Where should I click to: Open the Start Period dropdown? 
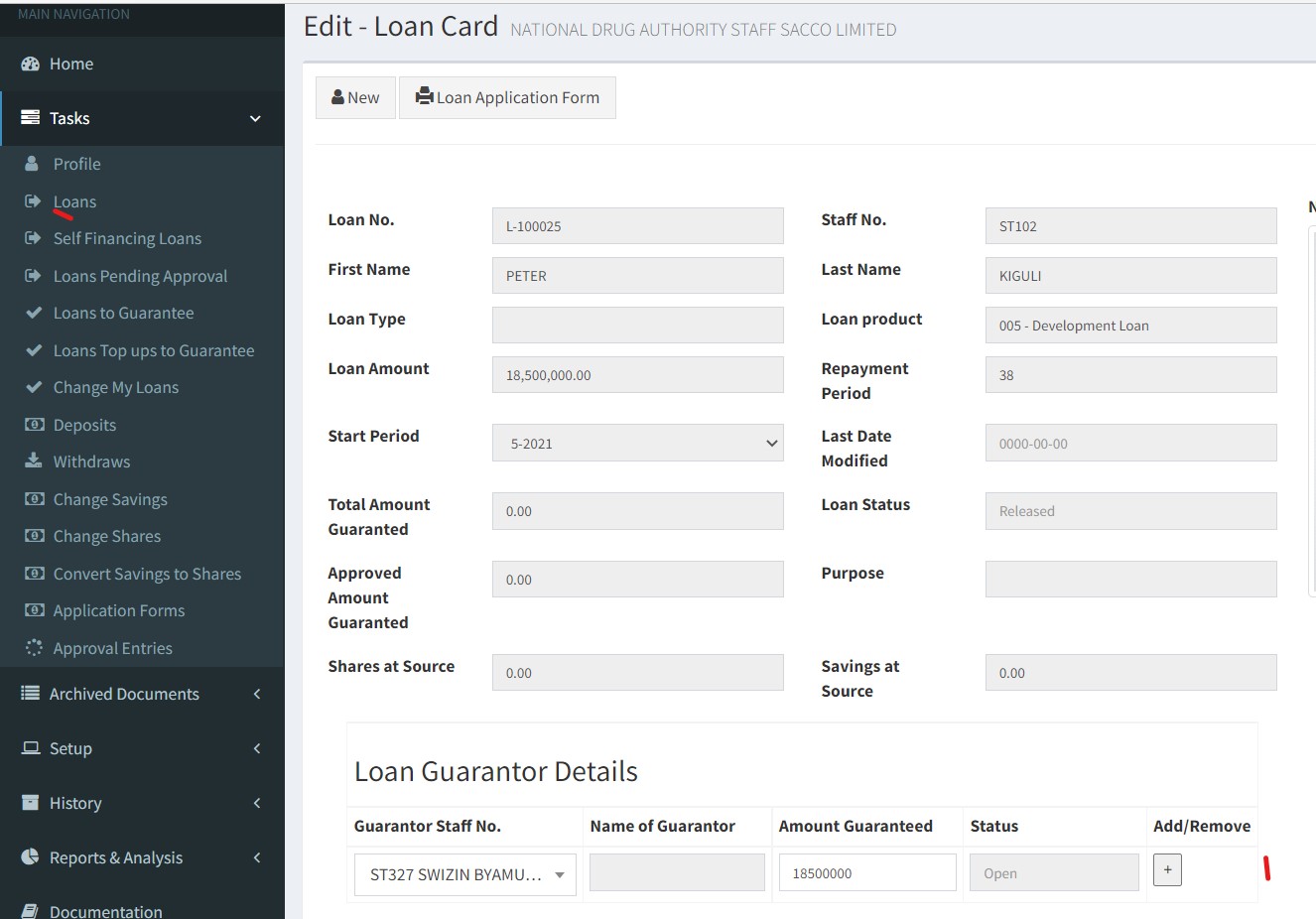pyautogui.click(x=637, y=444)
